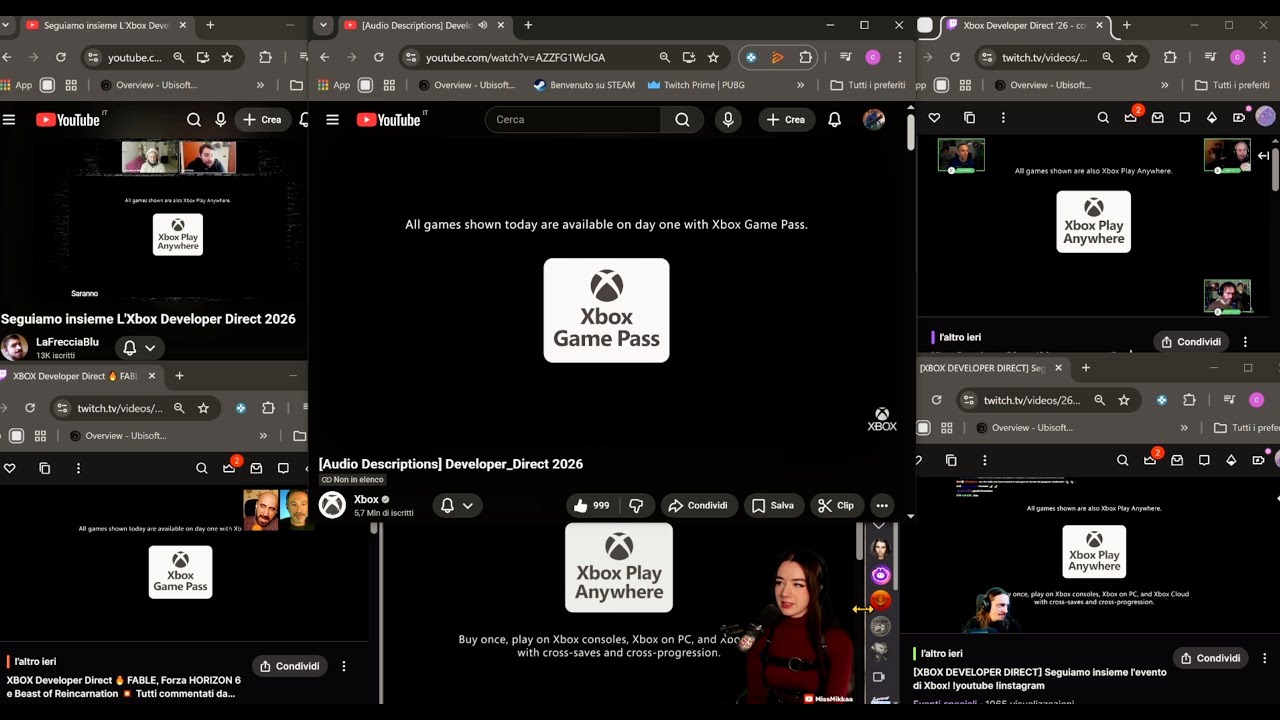Follow channel with heart in top-right Twitch window

coord(934,118)
